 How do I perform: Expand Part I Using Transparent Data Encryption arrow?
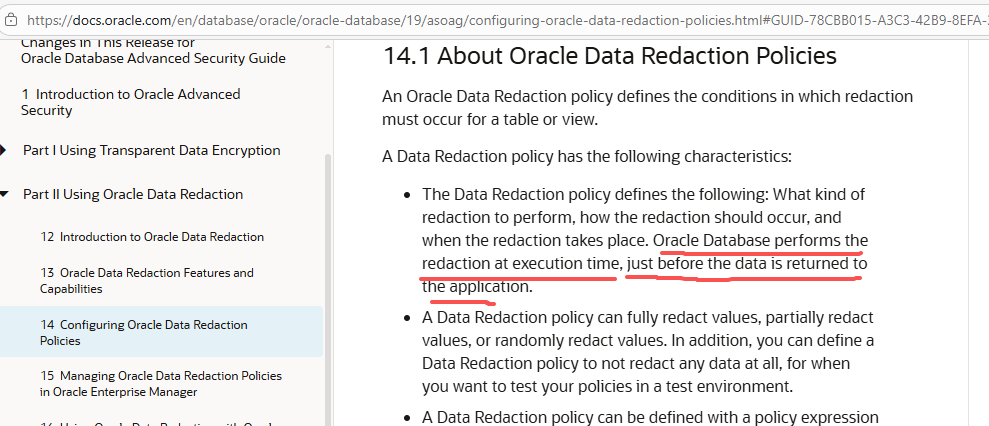coord(4,150)
